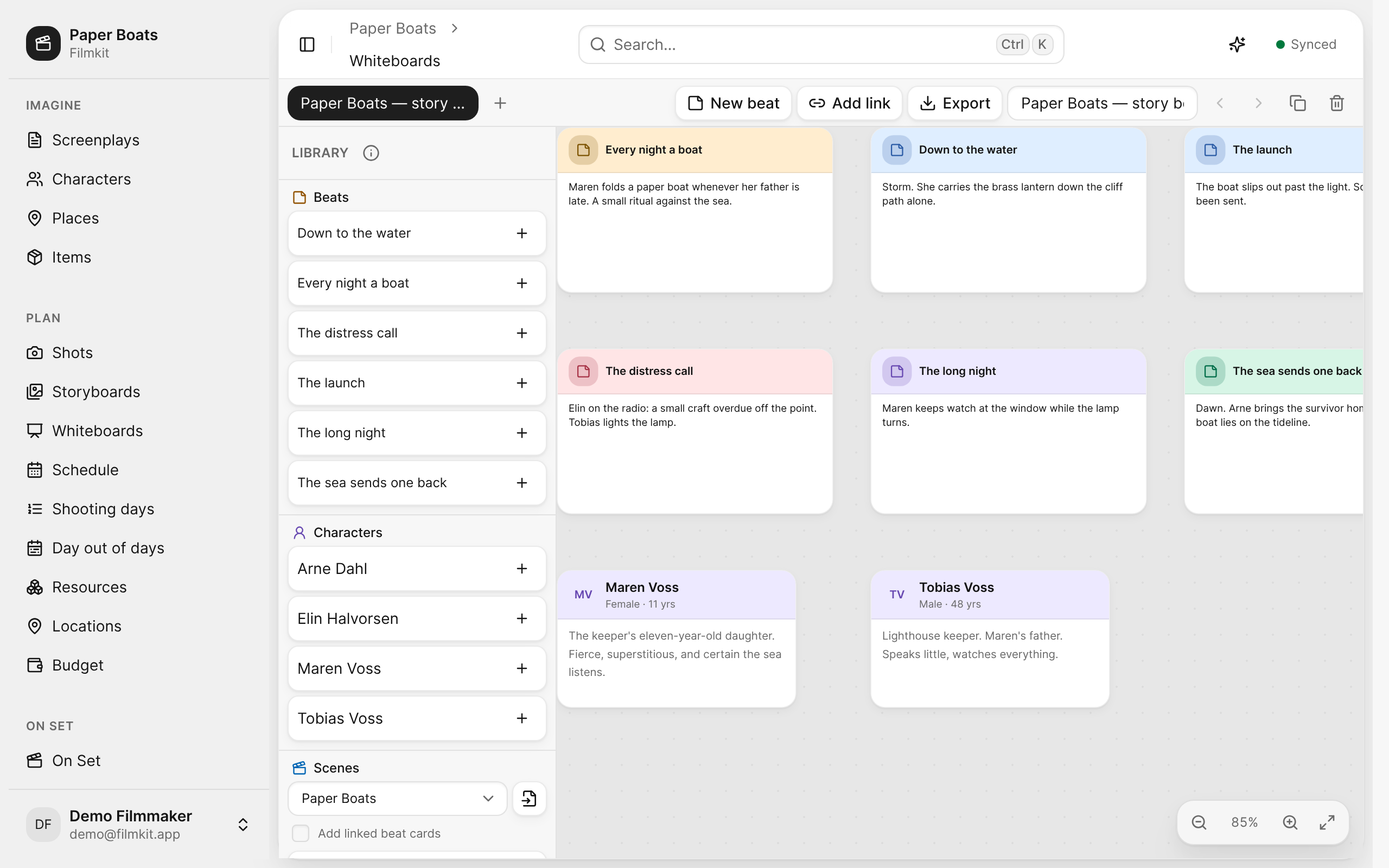Create a New beat
1389x868 pixels.
point(733,103)
